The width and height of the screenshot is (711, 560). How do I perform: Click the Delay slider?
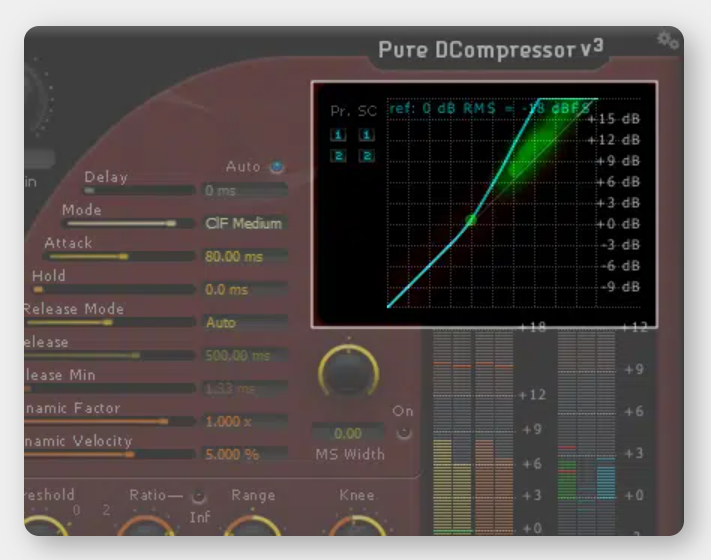coord(139,190)
